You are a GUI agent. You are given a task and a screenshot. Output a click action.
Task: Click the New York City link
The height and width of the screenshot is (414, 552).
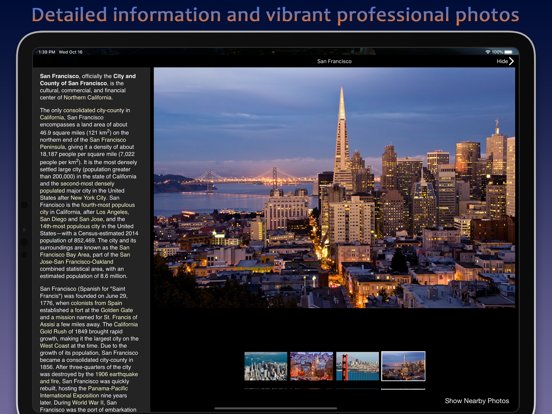(88, 198)
